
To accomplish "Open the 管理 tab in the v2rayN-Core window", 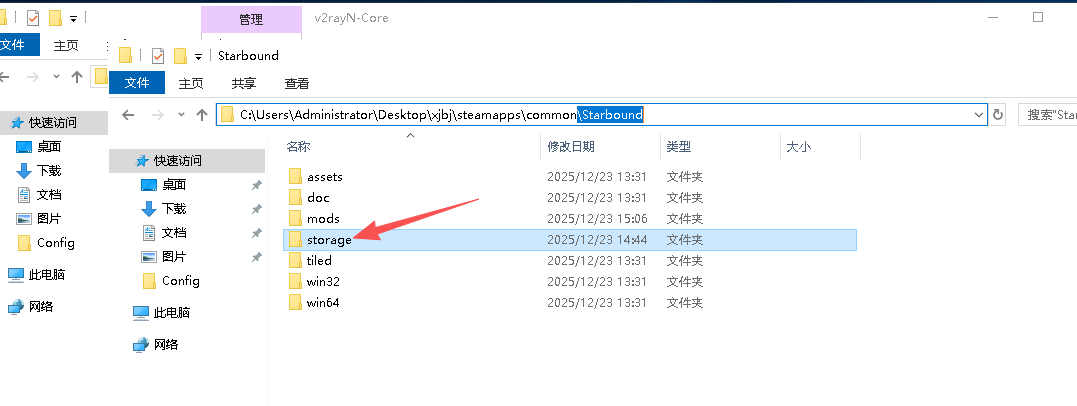I will [251, 19].
